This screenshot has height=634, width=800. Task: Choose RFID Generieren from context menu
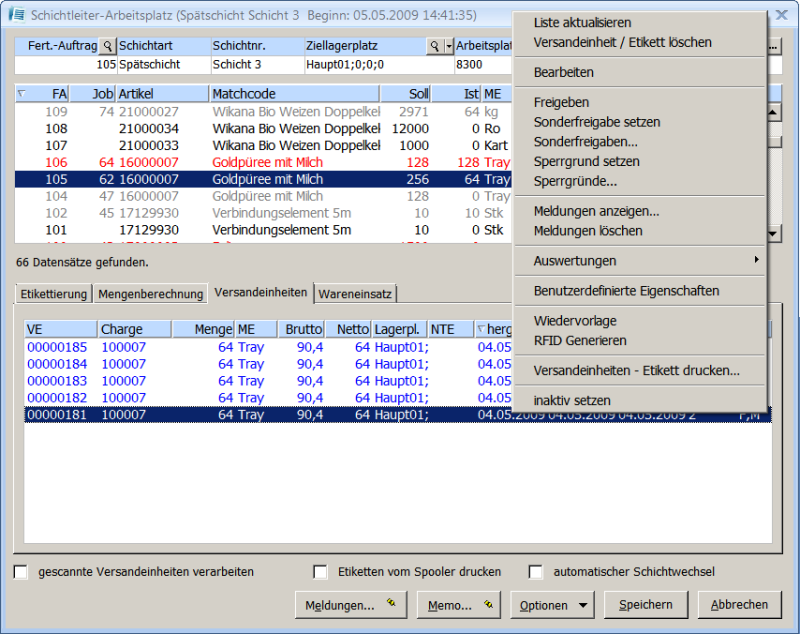tap(580, 341)
